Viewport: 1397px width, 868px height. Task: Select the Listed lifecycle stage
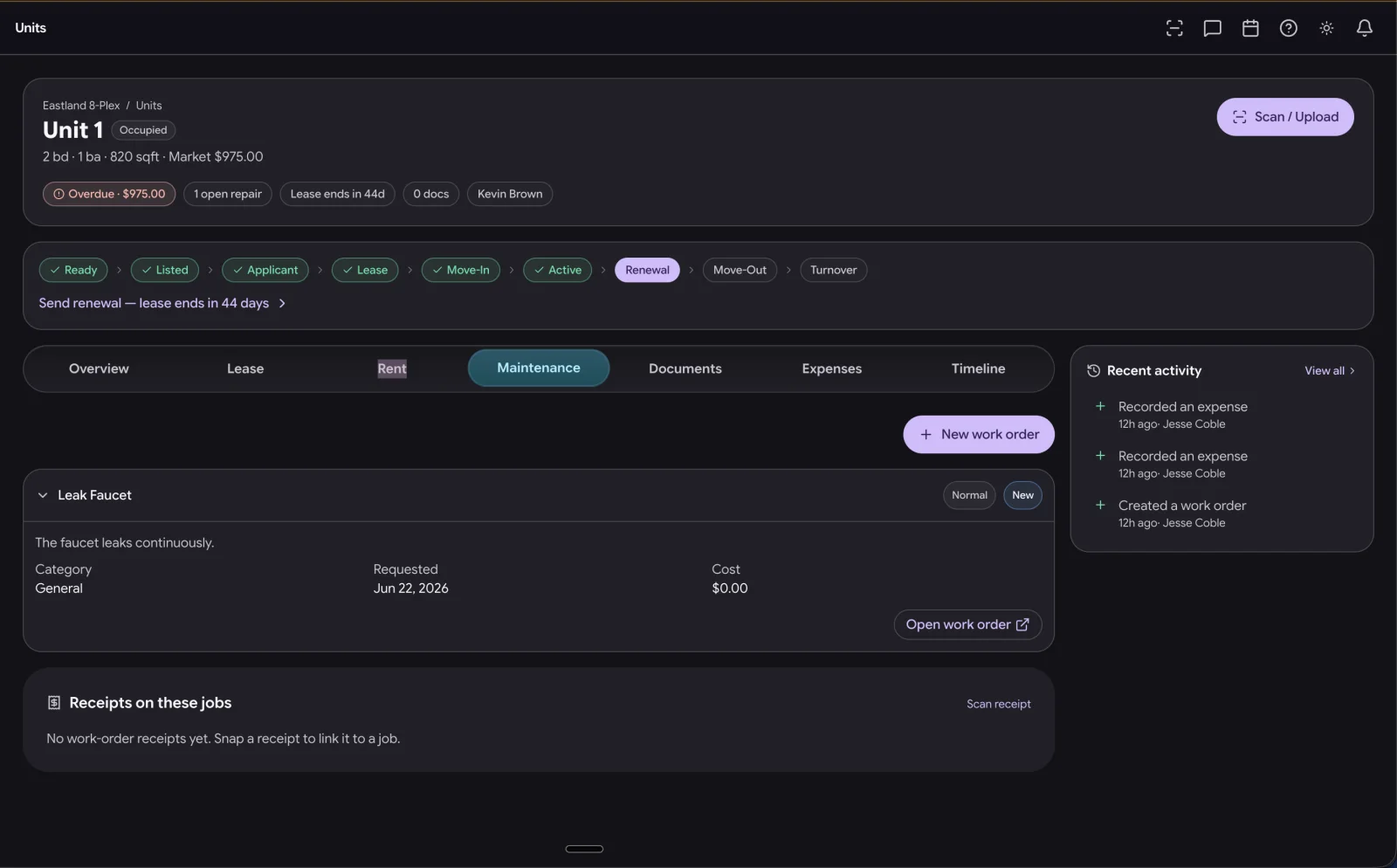click(165, 270)
